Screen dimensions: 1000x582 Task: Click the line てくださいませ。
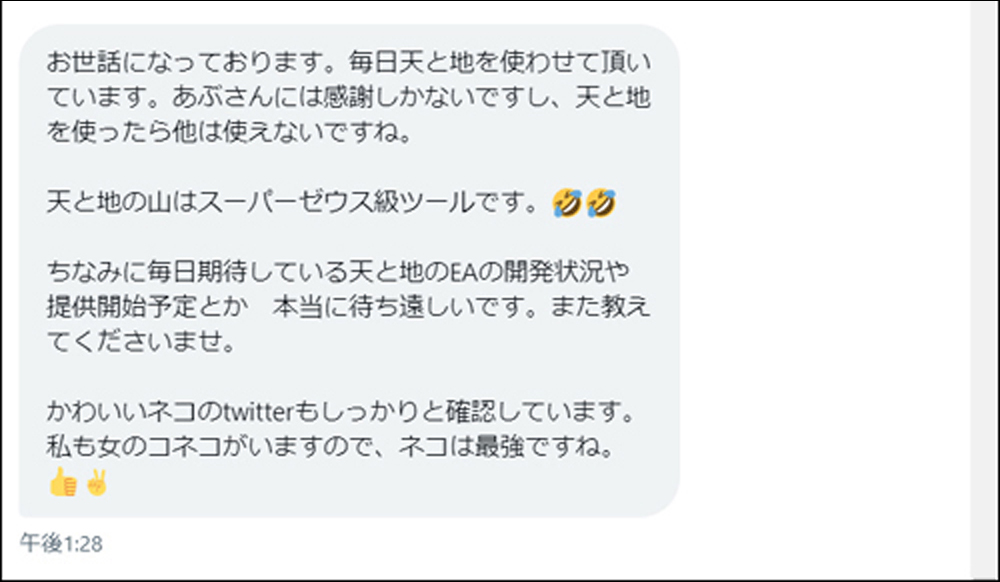coord(142,342)
